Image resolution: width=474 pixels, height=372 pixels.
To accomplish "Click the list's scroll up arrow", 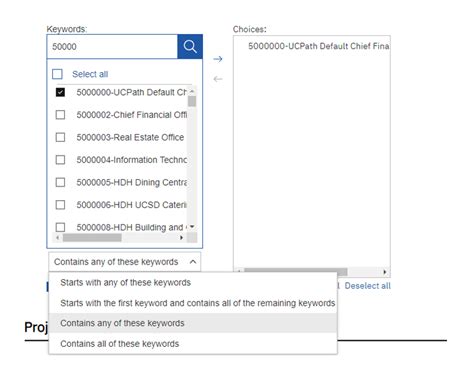I will (192, 91).
